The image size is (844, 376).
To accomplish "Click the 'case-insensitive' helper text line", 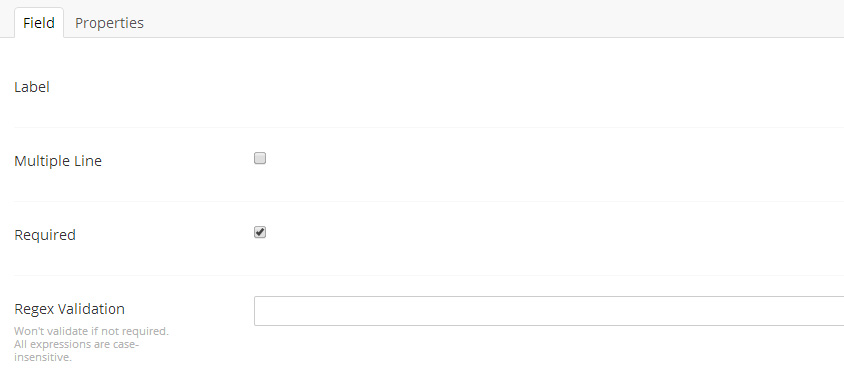I will [76, 351].
